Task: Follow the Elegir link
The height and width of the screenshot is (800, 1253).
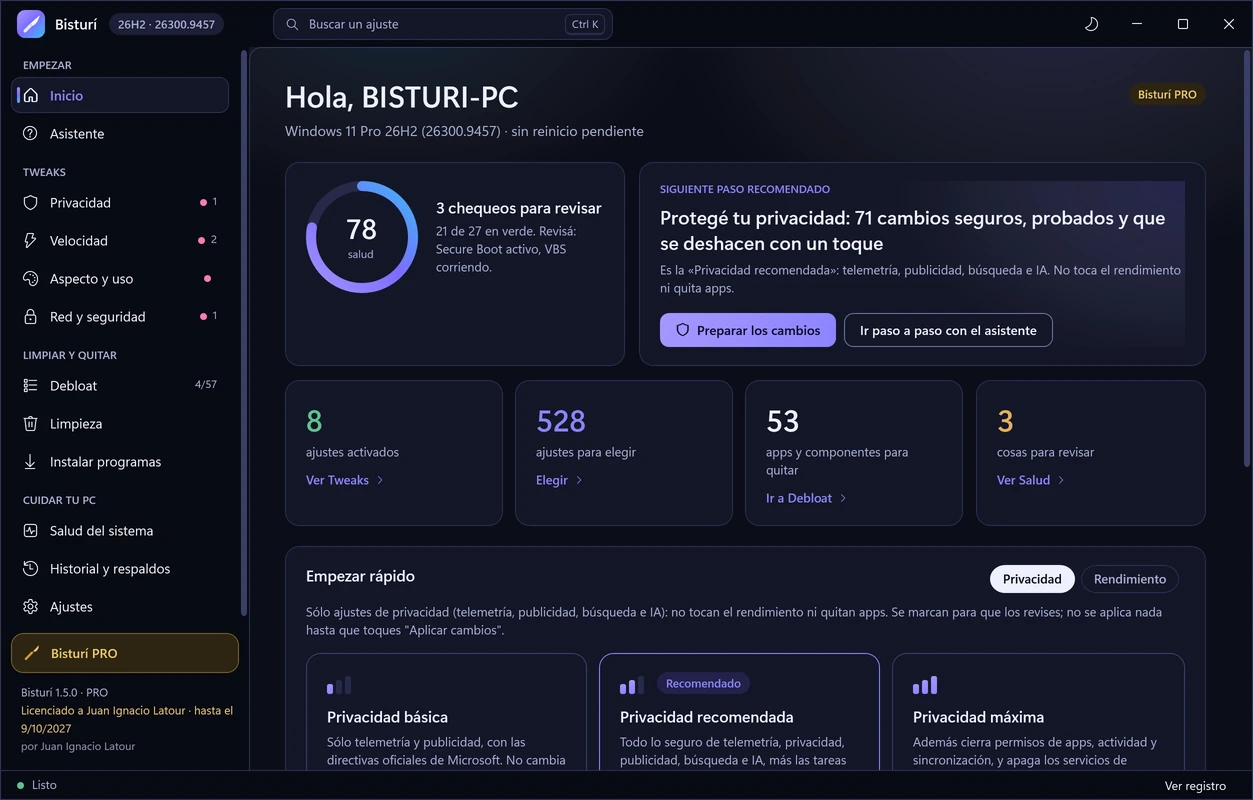Action: point(560,480)
